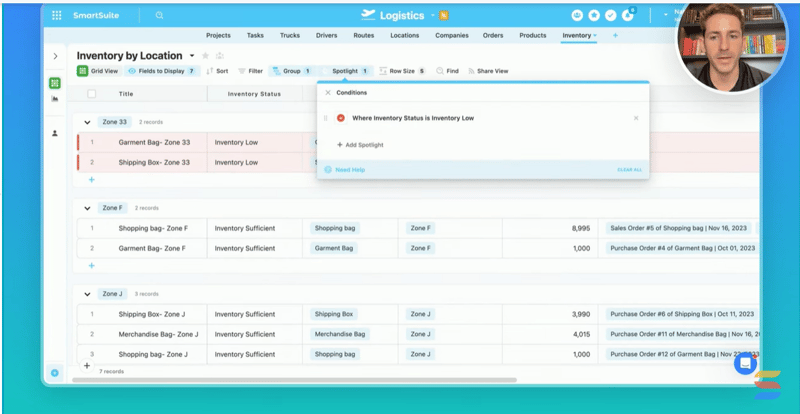Viewport: 800px width, 414px height.
Task: Favorite the view with the star icon
Action: pos(205,56)
